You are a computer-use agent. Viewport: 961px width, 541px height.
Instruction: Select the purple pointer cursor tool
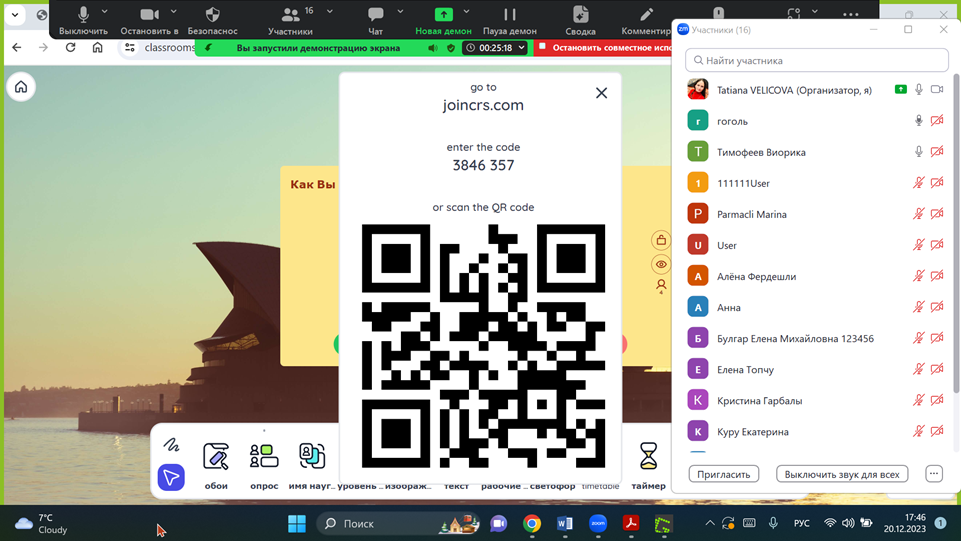(171, 477)
